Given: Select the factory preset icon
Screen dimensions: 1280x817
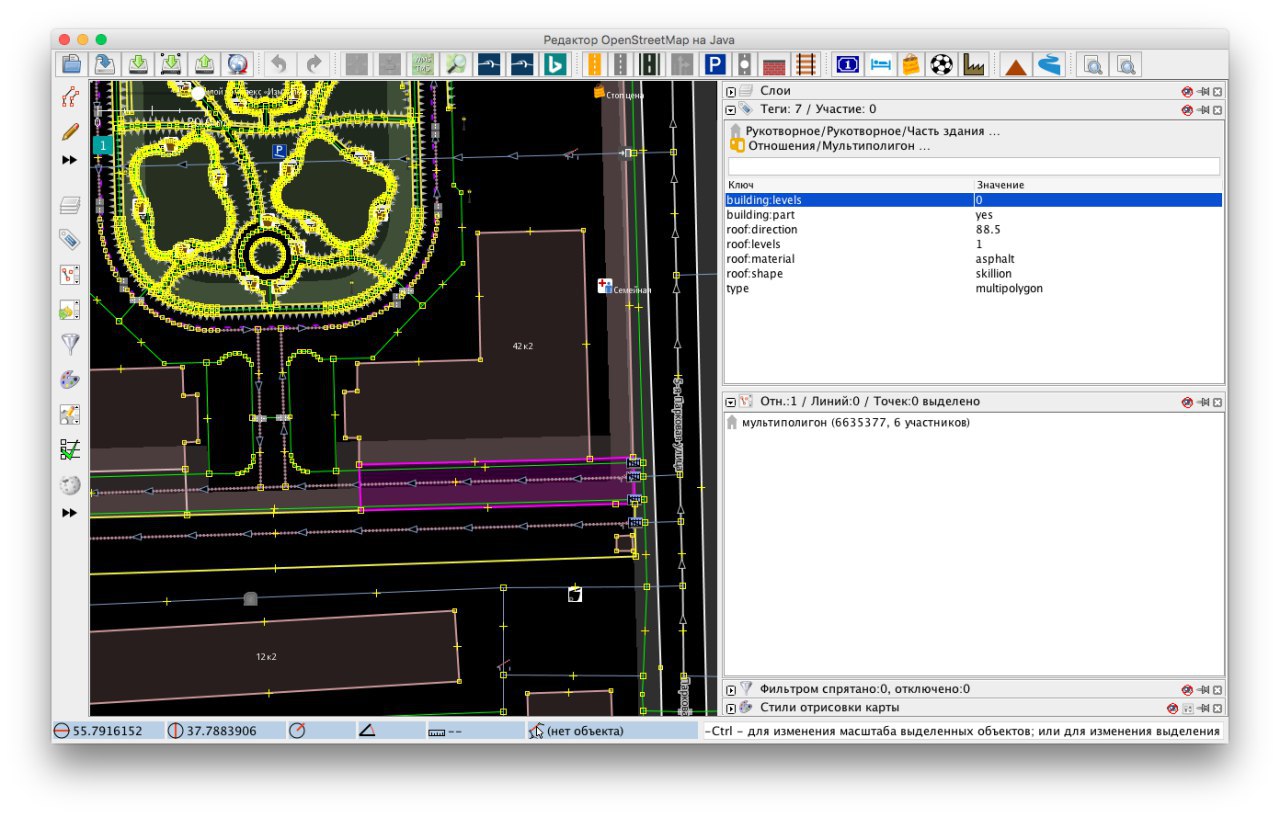Looking at the screenshot, I should 973,64.
